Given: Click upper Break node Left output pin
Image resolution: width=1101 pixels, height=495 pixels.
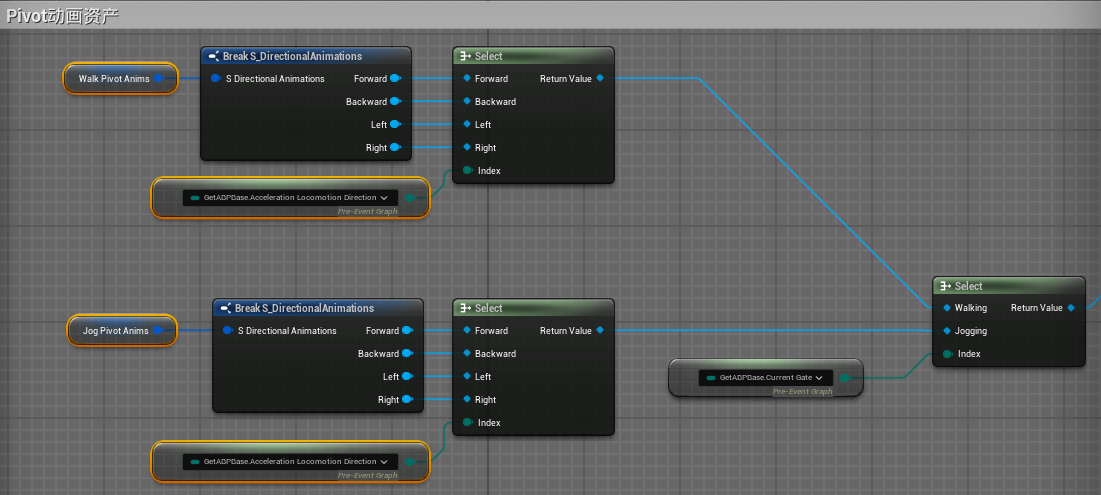Looking at the screenshot, I should (x=395, y=125).
